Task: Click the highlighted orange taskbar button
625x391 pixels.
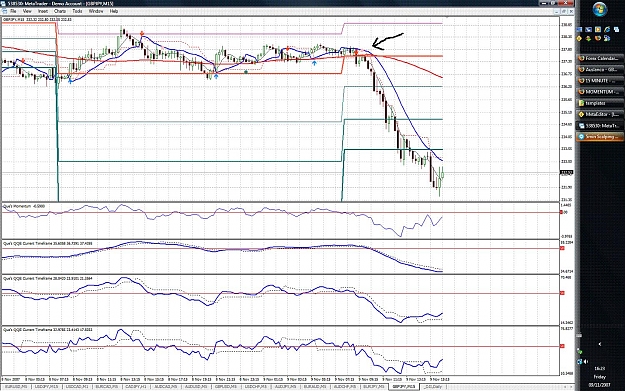Action: coord(599,136)
